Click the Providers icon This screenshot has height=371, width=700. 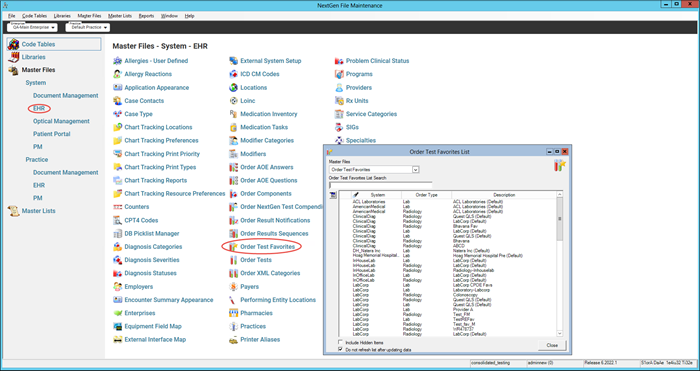[339, 88]
